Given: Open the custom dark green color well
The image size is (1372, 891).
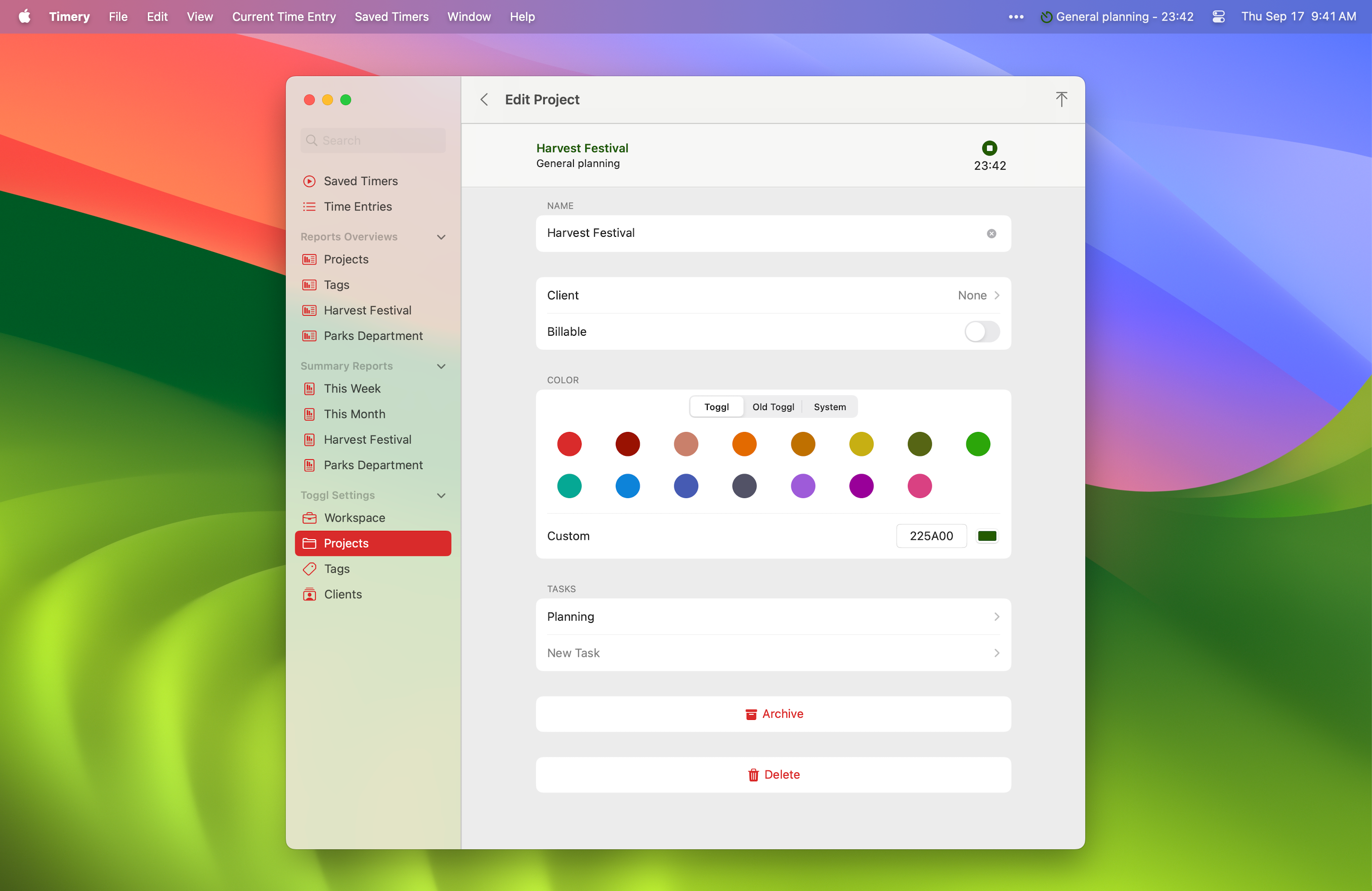Looking at the screenshot, I should pyautogui.click(x=987, y=535).
